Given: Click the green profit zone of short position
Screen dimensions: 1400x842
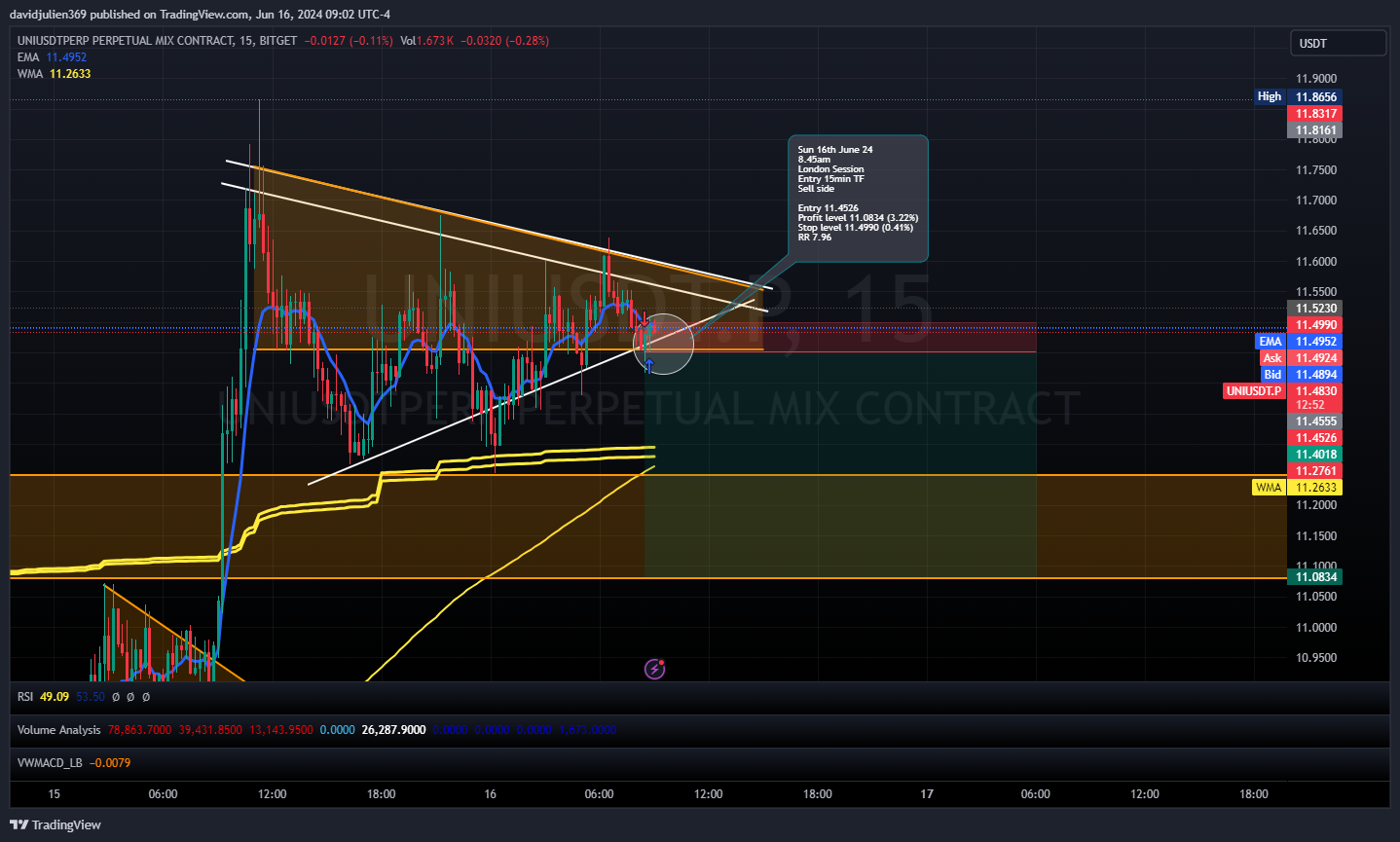Looking at the screenshot, I should click(841, 464).
